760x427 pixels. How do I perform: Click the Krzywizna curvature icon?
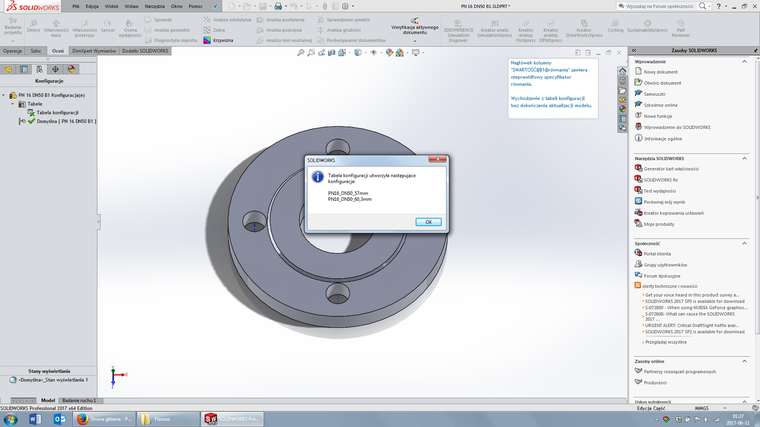pyautogui.click(x=207, y=40)
